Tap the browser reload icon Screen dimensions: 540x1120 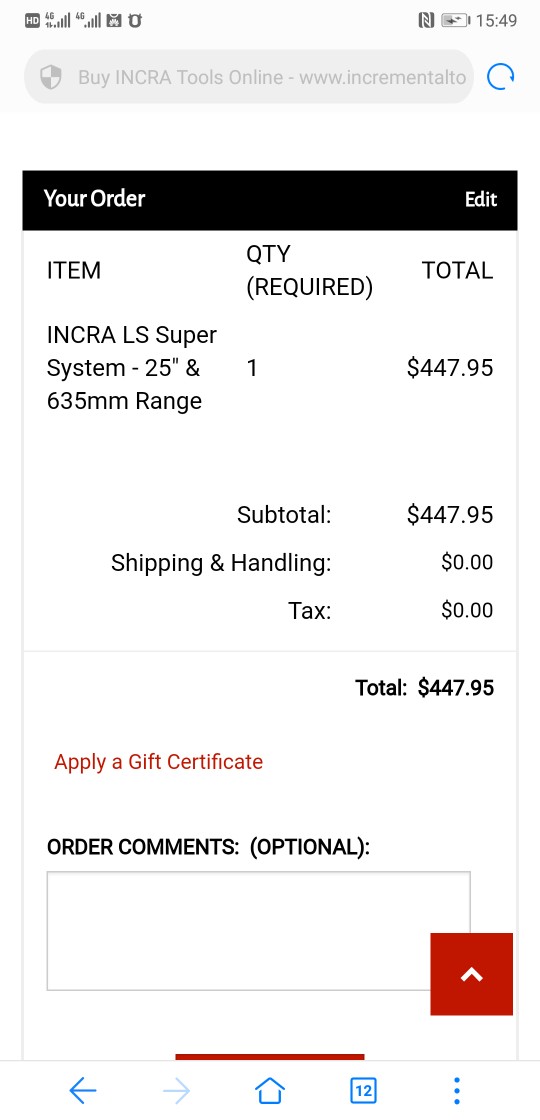pos(500,76)
